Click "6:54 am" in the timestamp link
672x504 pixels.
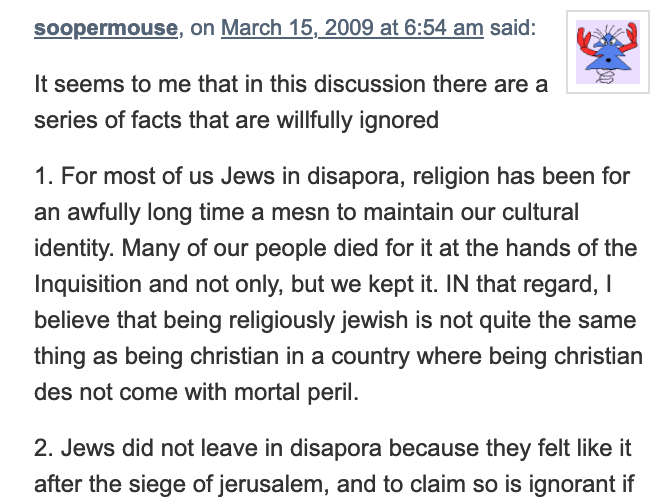[444, 28]
